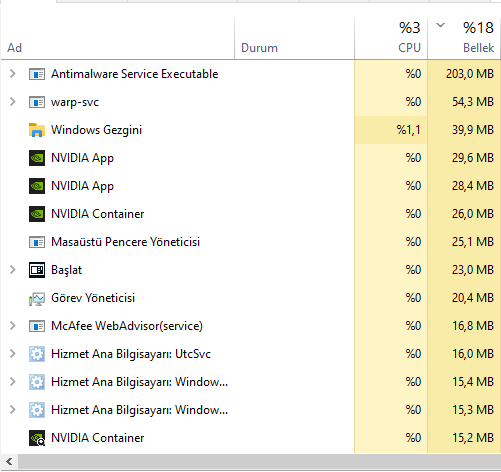Click the gear icon of the 15,3 MB Hizmet row
The image size is (501, 472).
click(x=37, y=410)
